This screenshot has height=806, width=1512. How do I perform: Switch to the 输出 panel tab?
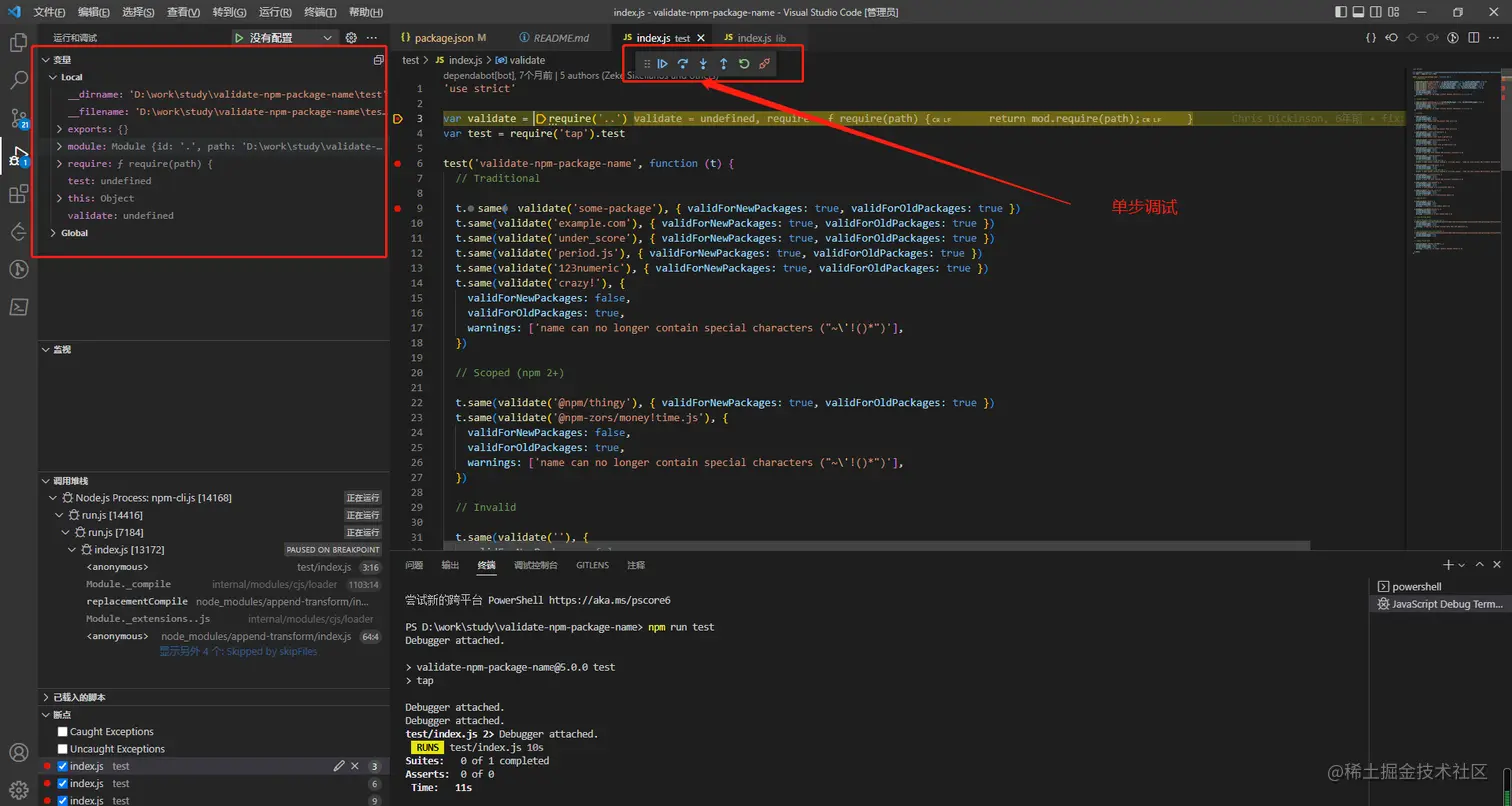click(450, 565)
